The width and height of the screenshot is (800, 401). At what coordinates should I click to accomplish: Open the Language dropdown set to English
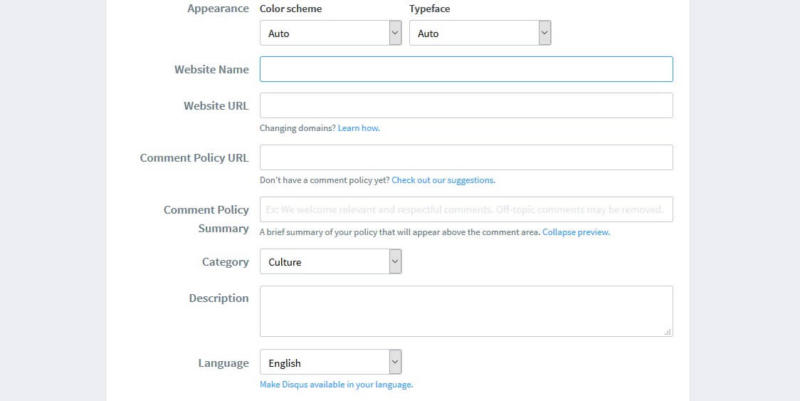(330, 363)
